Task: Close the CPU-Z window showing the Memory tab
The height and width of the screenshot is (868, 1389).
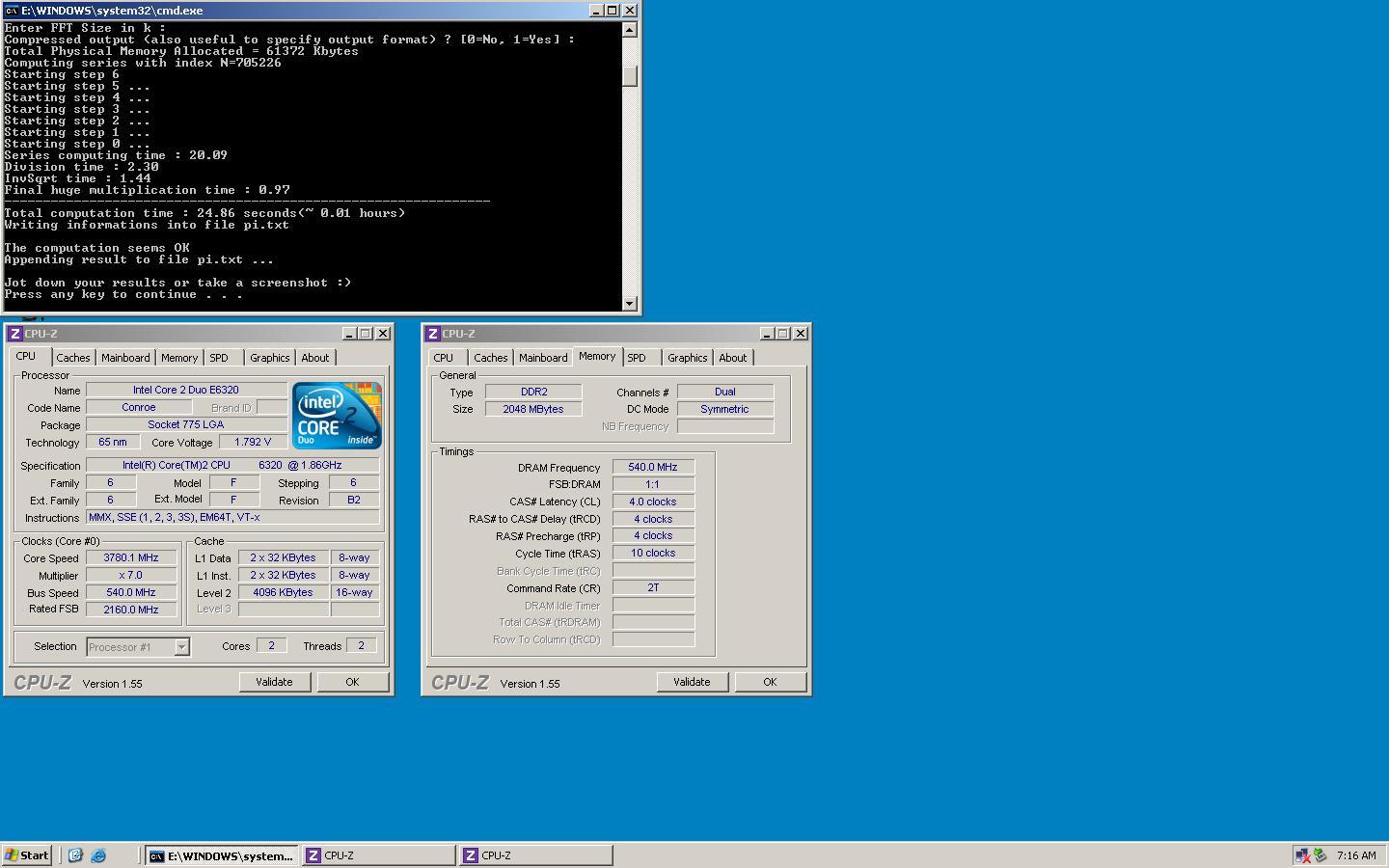Action: (801, 334)
